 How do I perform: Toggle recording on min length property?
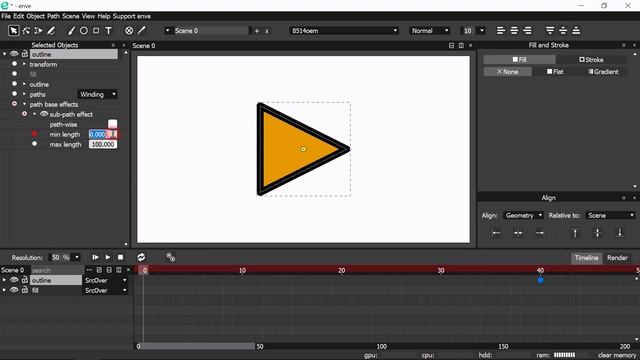point(34,134)
